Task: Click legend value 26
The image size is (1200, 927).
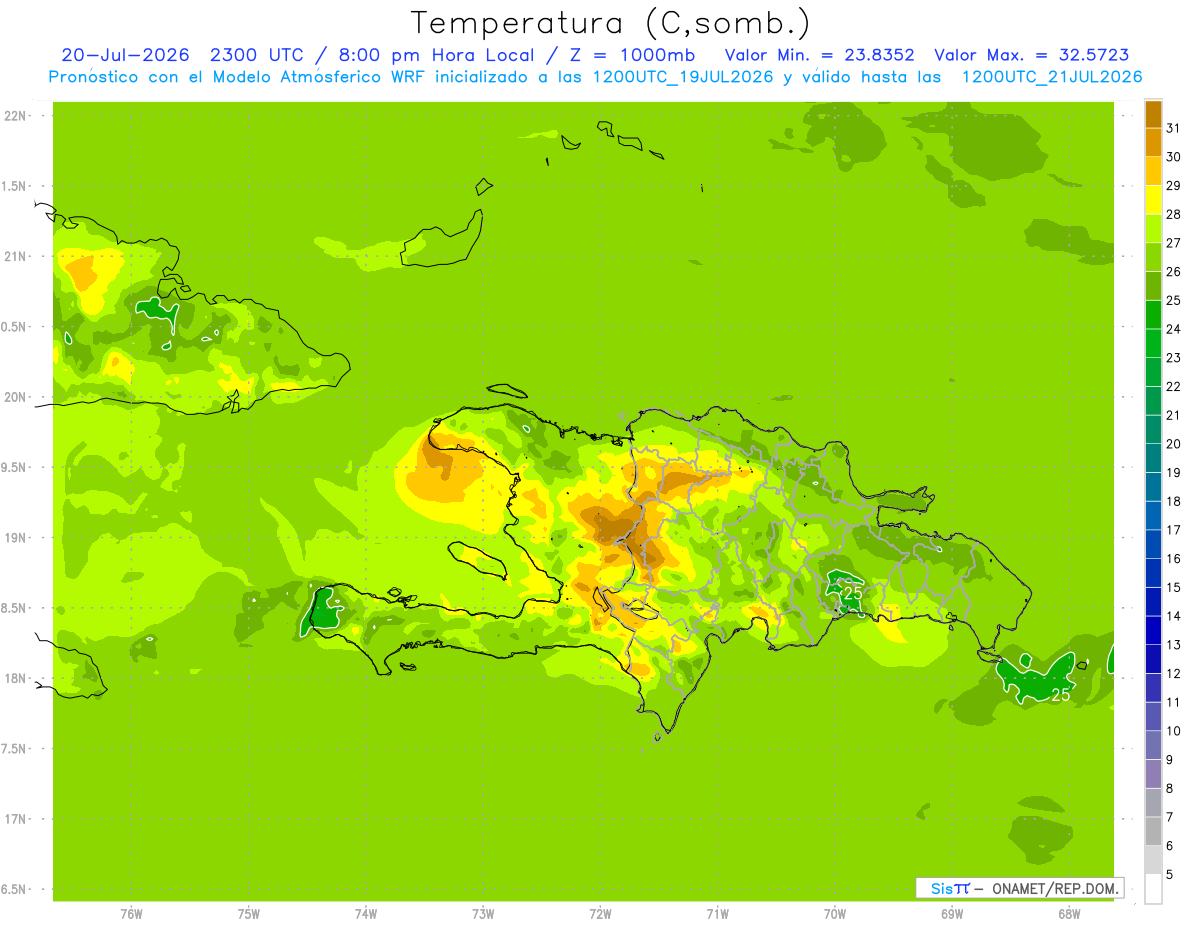Action: (x=1174, y=272)
